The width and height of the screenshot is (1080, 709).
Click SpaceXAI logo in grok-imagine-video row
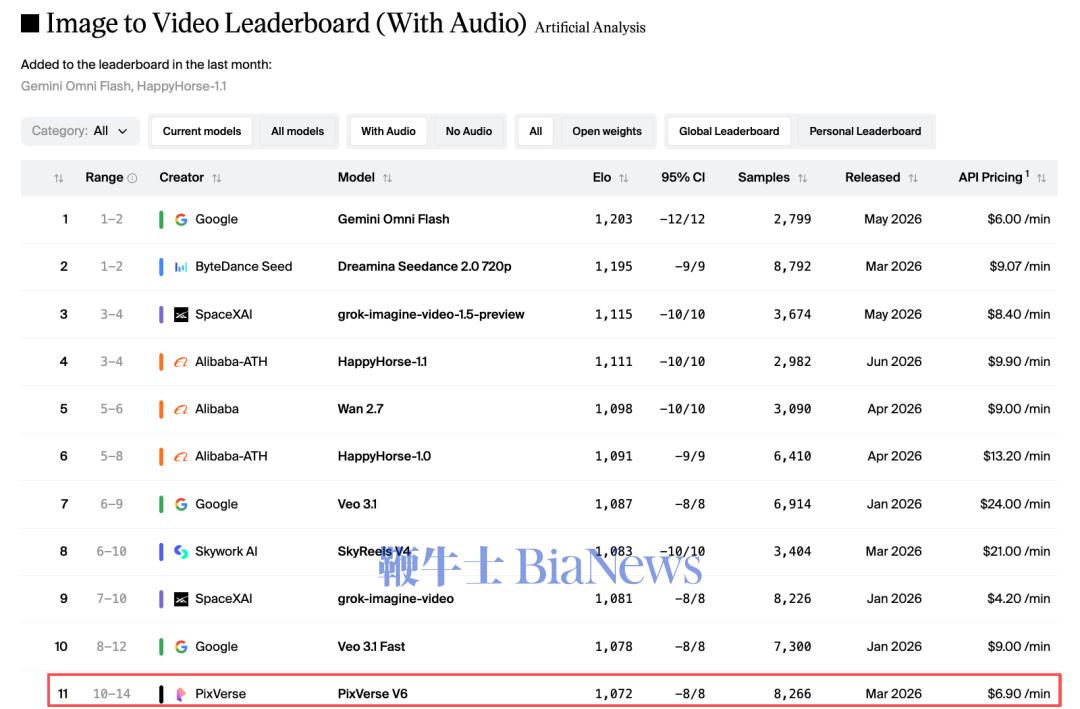coord(181,599)
